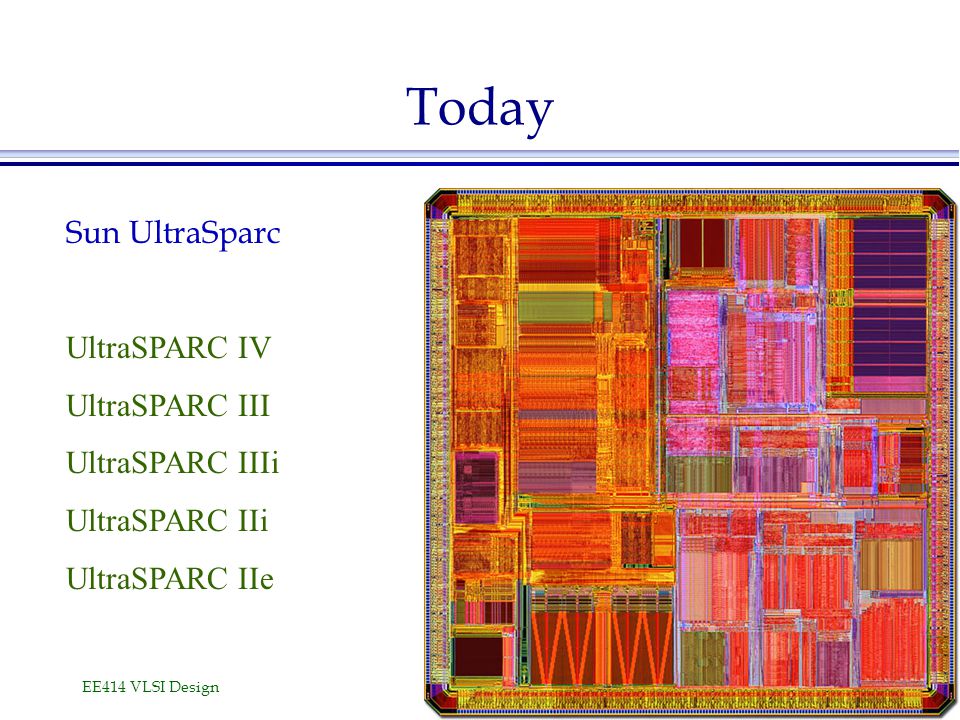
Task: Click the 'UltraSPARC IIIi' list item
Action: (173, 463)
